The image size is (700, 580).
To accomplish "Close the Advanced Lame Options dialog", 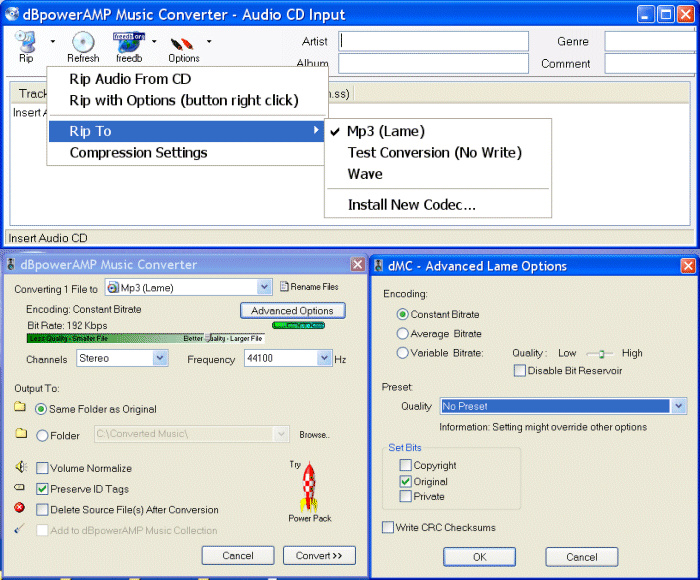I will coord(688,266).
